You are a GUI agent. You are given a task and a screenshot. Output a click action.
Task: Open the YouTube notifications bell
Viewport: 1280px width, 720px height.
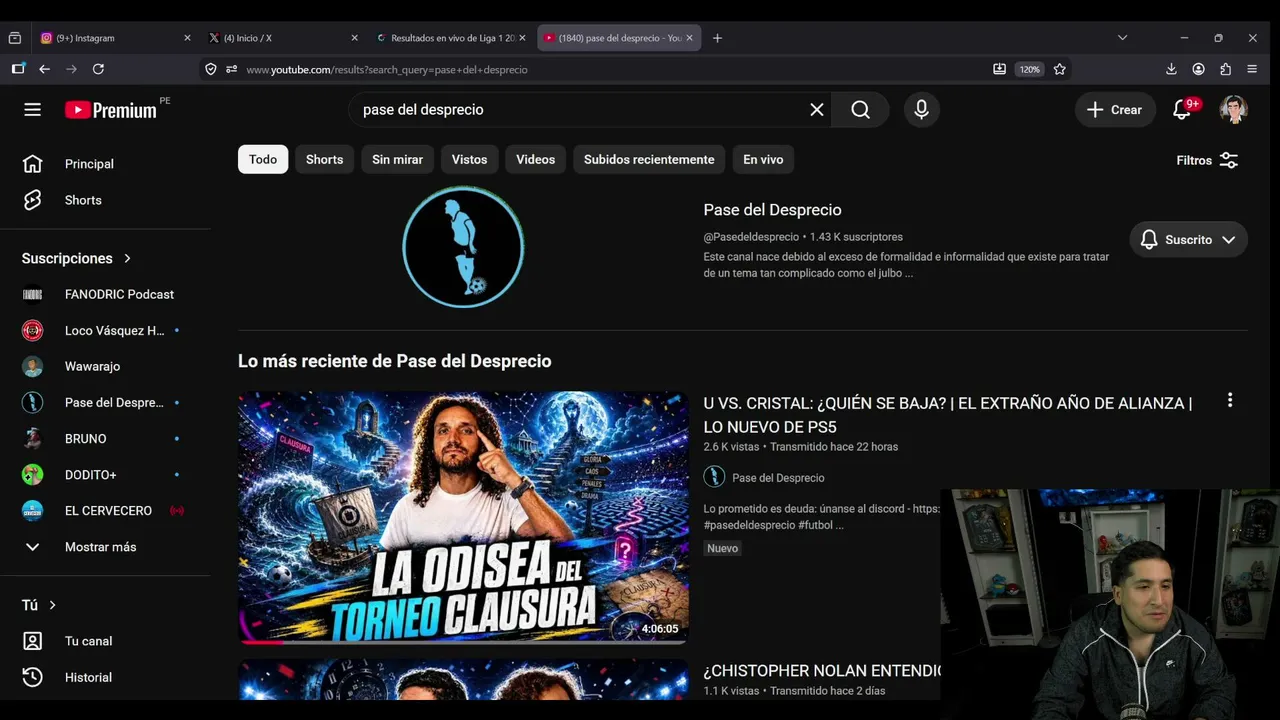tap(1182, 110)
